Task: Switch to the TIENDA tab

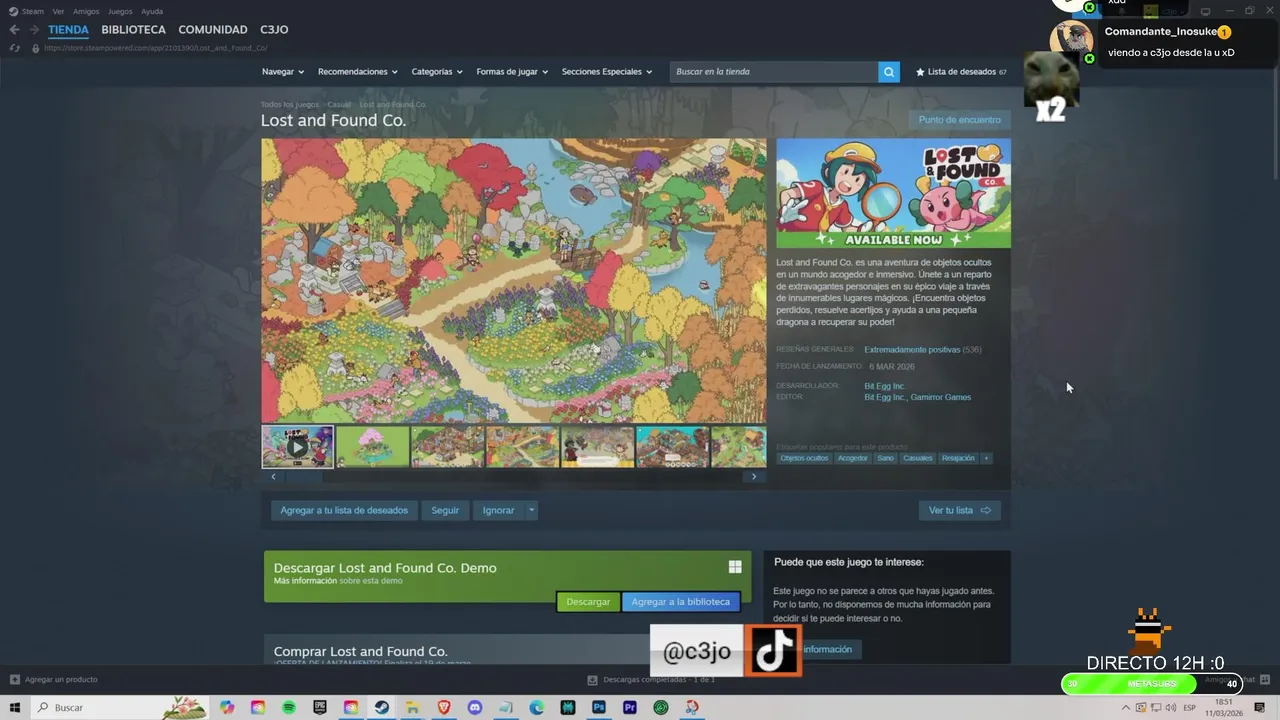Action: 68,30
